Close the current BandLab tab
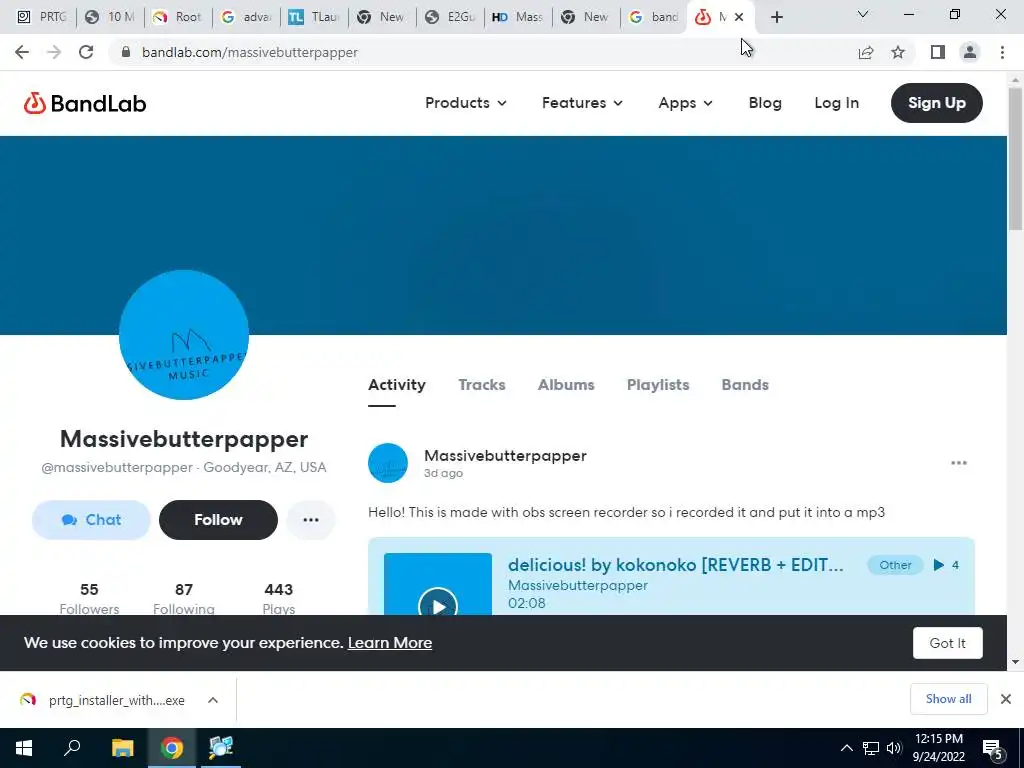Screen dimensions: 1024x768 [739, 18]
